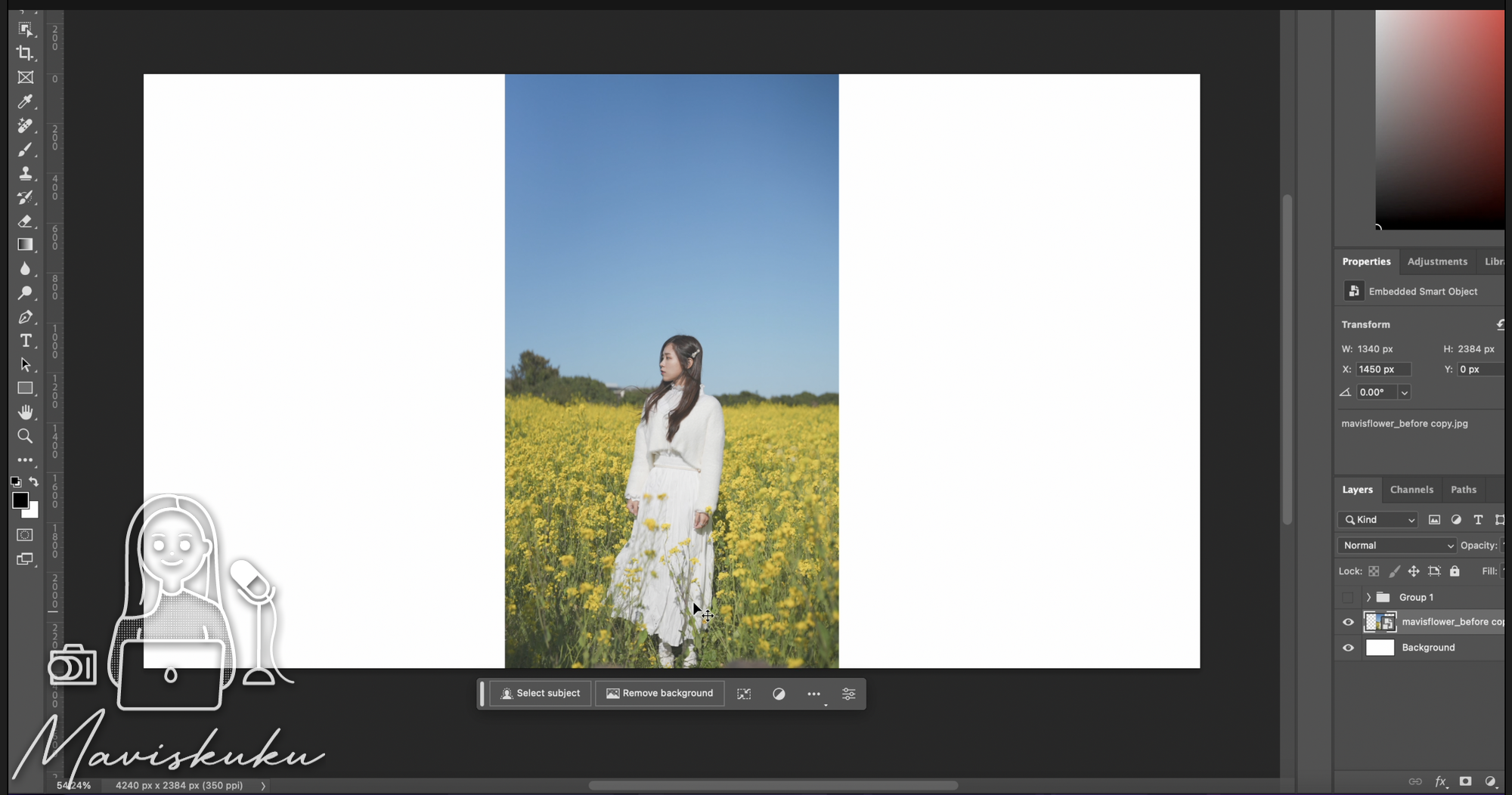Screen dimensions: 1512x795
Task: Select the Pen tool
Action: tap(25, 317)
